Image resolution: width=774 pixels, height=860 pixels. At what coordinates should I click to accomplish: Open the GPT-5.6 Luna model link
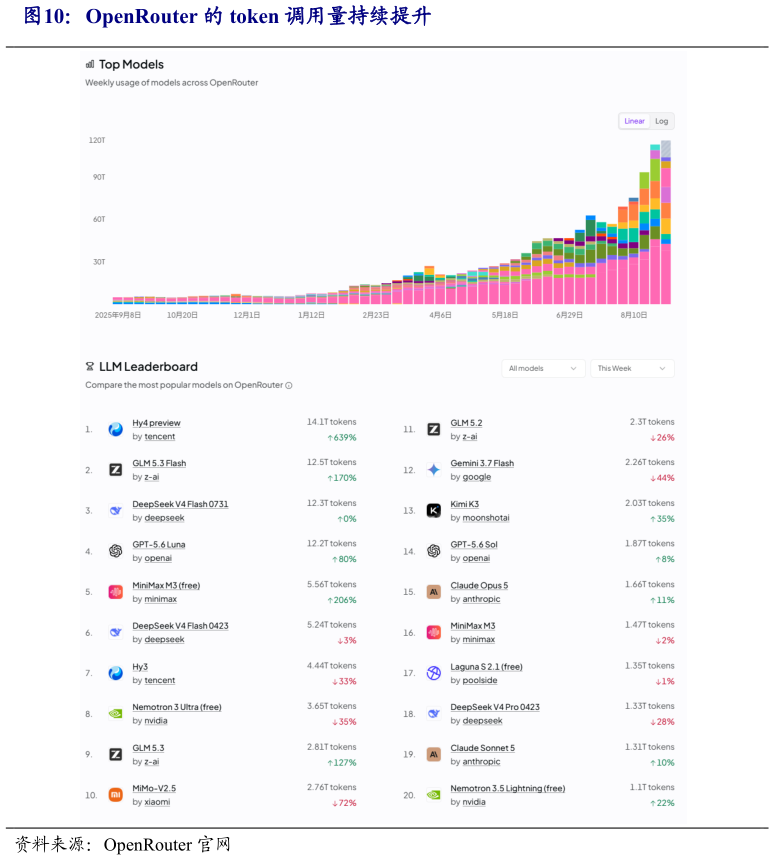tap(159, 545)
